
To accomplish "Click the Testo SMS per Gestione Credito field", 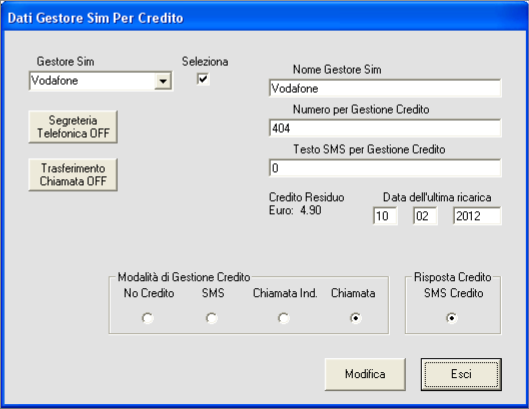I will tap(385, 168).
